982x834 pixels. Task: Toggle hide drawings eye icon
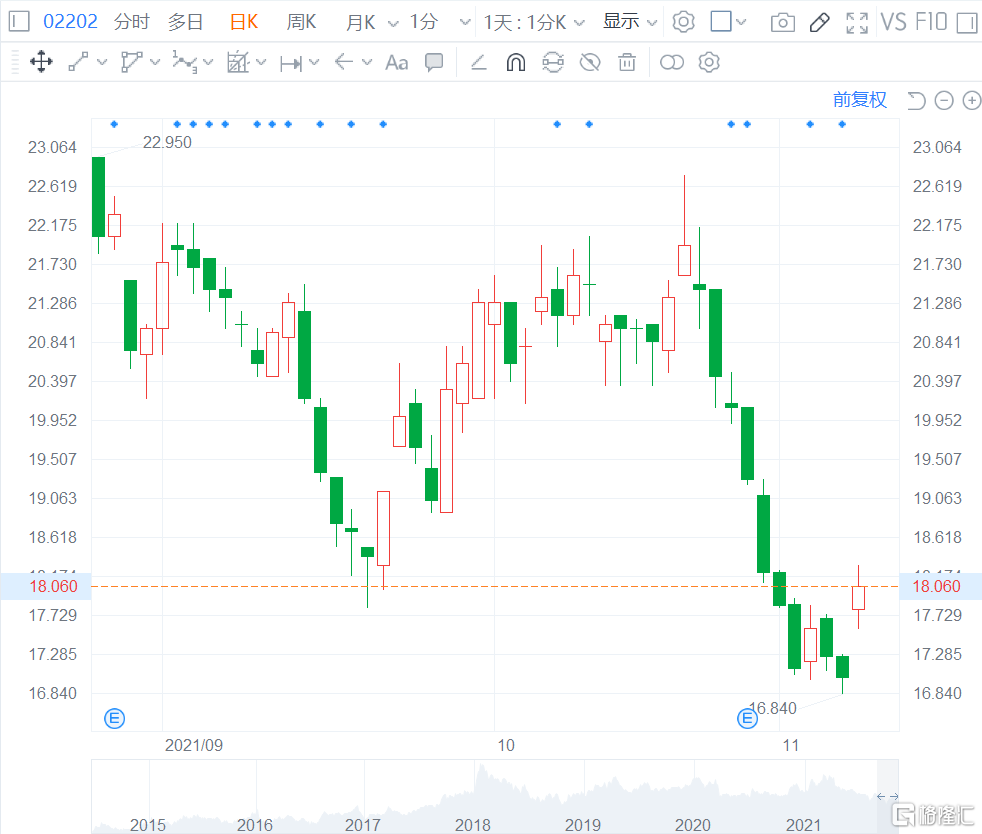pos(590,63)
